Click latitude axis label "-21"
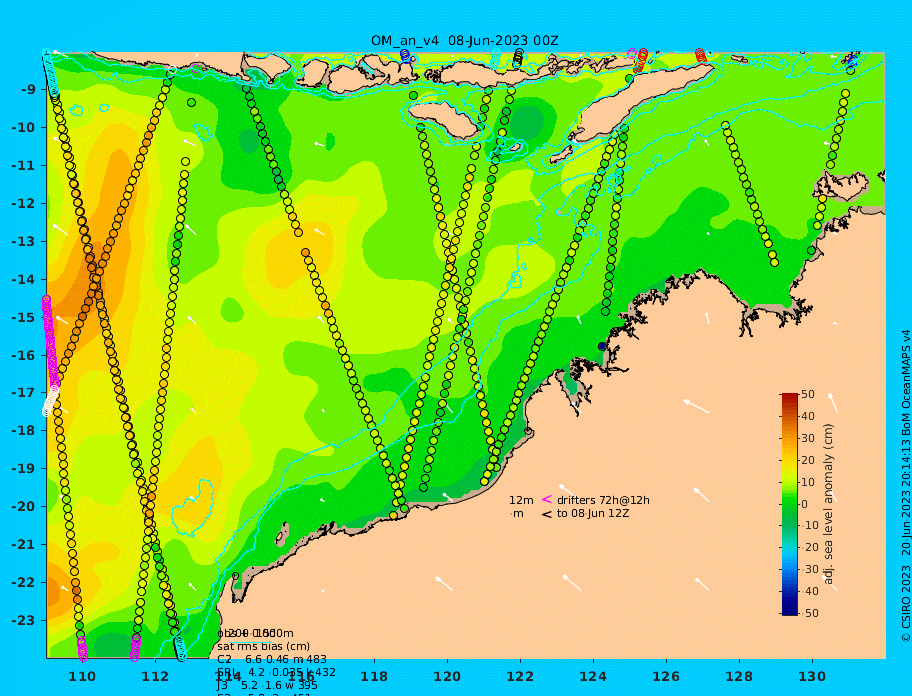 [24, 544]
